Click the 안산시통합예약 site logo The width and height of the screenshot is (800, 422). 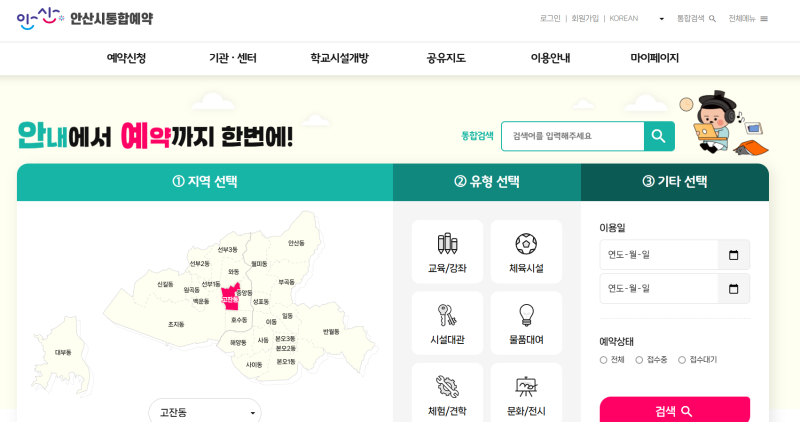tap(85, 19)
